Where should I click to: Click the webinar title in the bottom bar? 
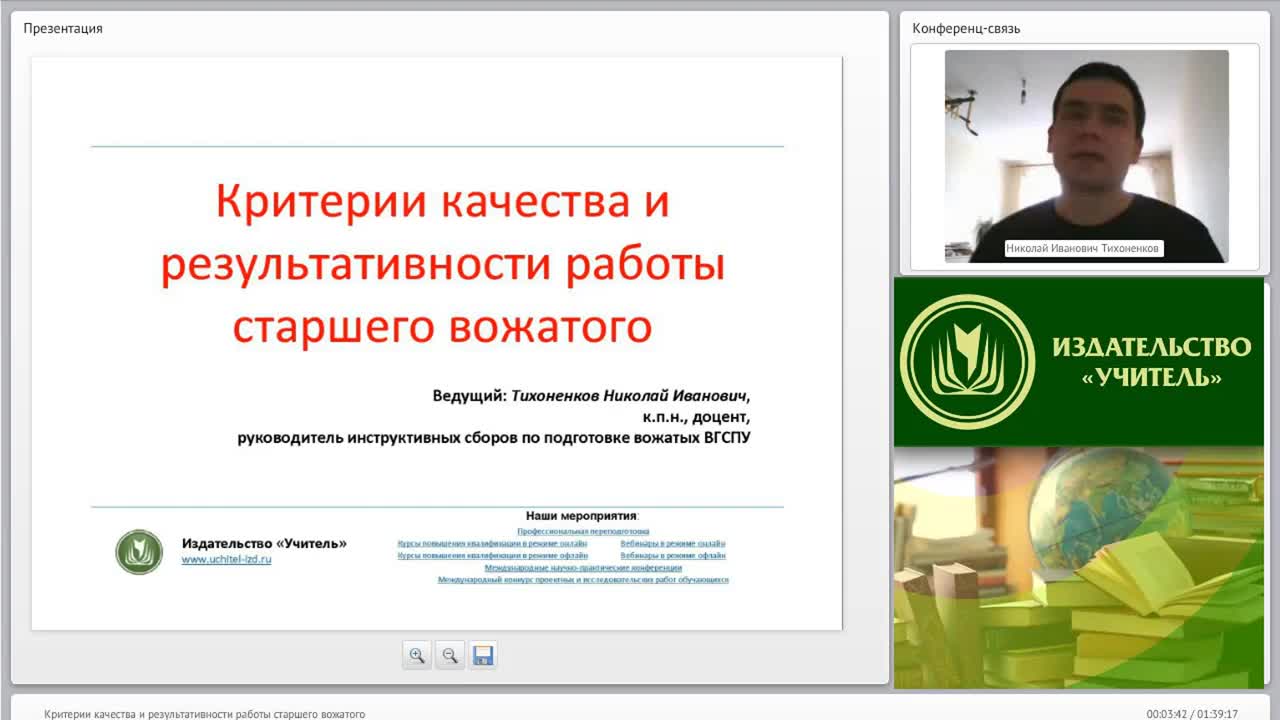(x=205, y=714)
